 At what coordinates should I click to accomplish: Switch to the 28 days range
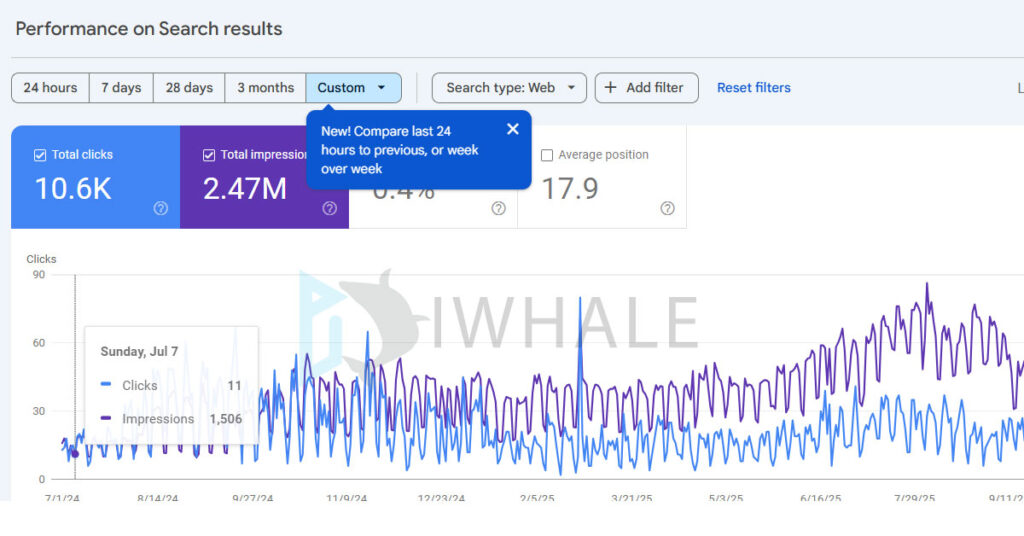tap(189, 88)
